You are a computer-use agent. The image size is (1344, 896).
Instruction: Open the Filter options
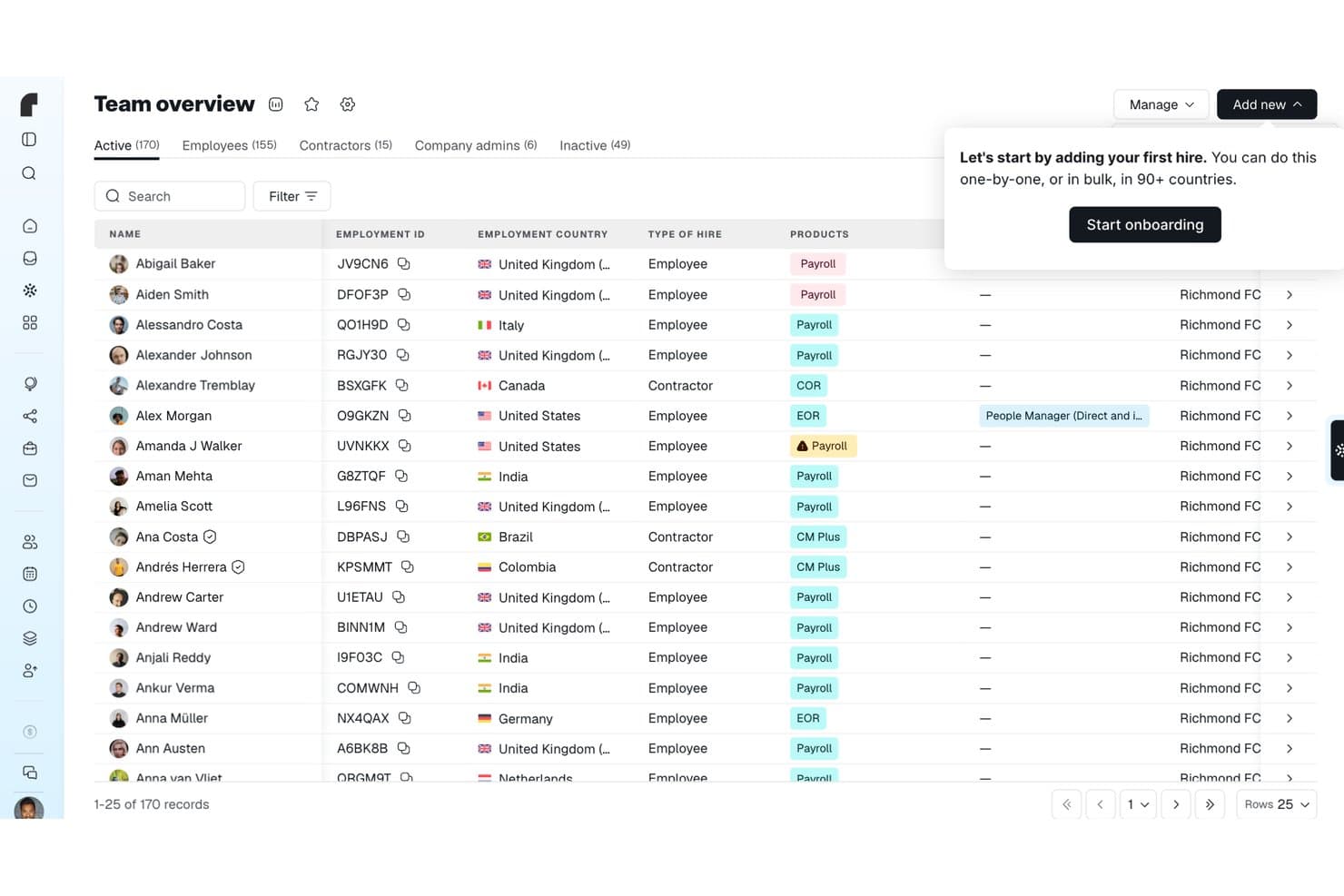(292, 196)
